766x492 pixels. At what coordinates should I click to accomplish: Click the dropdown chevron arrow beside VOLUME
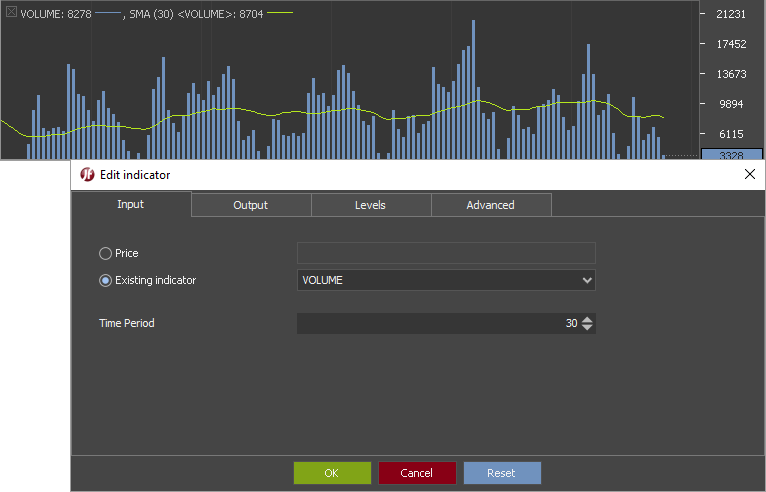tap(587, 280)
